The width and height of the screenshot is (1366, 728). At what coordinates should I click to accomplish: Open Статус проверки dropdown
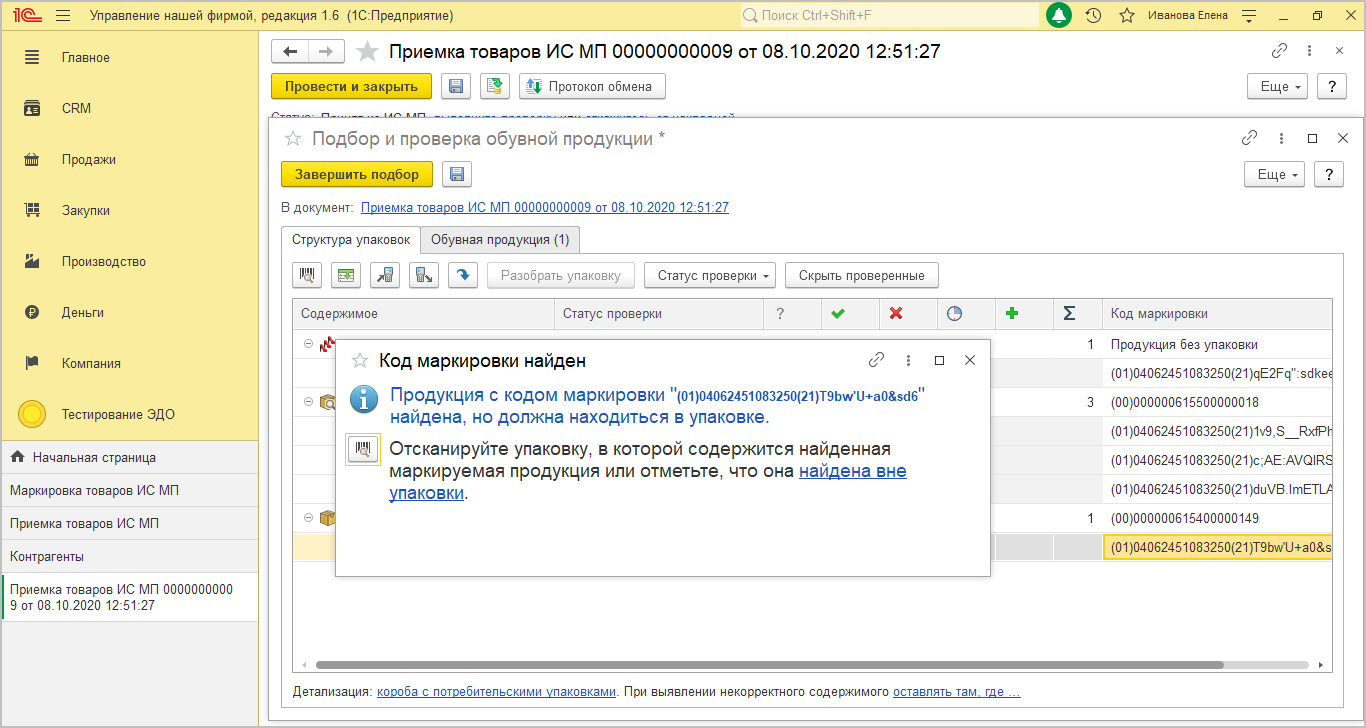point(710,275)
